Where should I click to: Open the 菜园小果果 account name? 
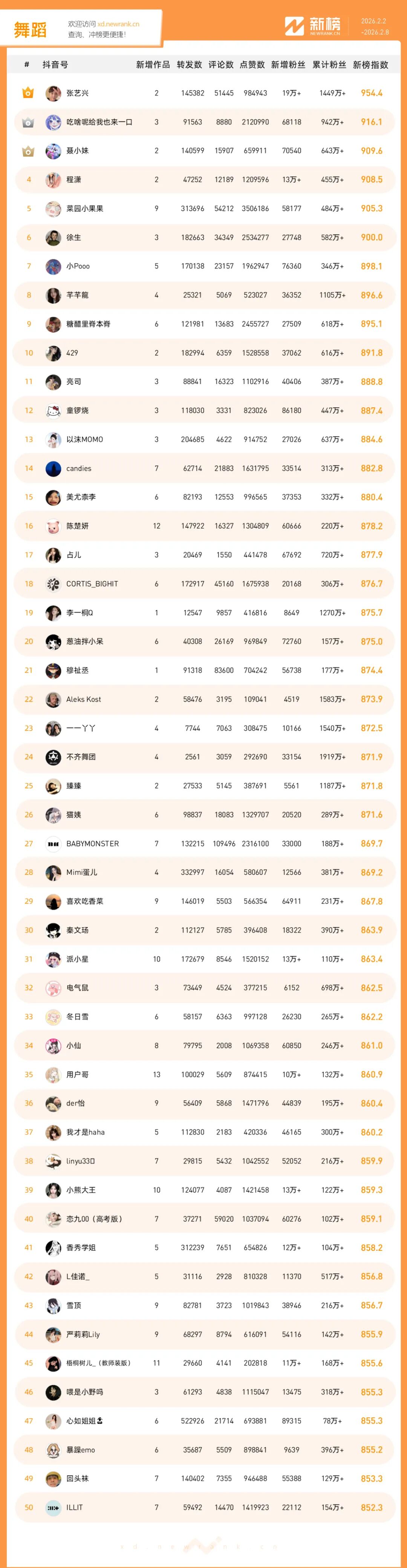pos(84,209)
